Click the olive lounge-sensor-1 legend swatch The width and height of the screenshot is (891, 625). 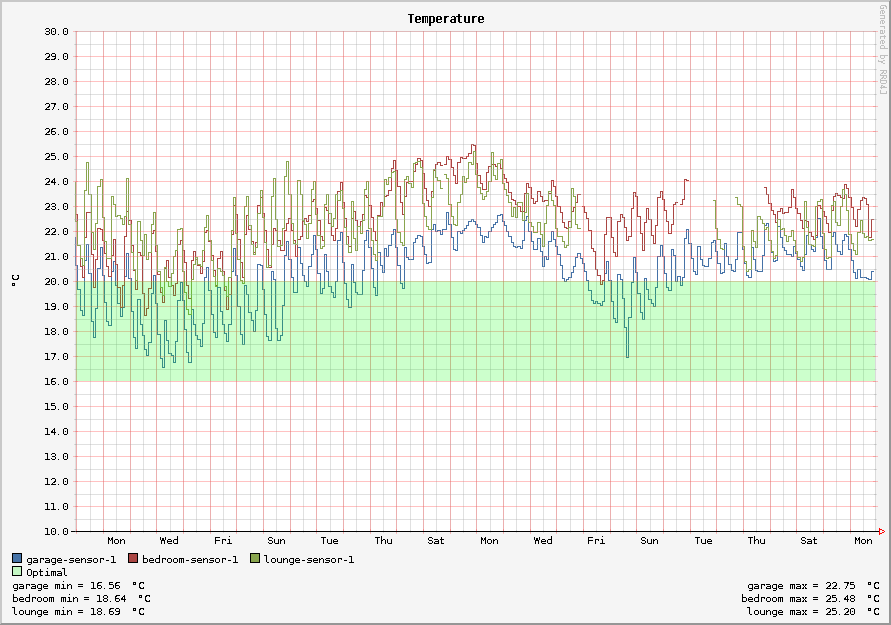(255, 559)
